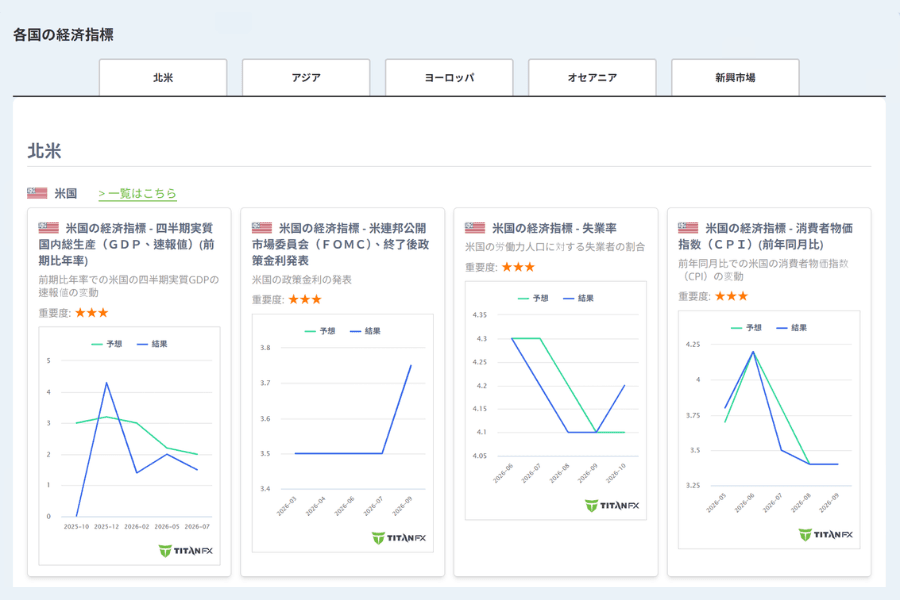The height and width of the screenshot is (600, 900).
Task: Click the flag icon on the 失業率 card
Action: pyautogui.click(x=475, y=228)
